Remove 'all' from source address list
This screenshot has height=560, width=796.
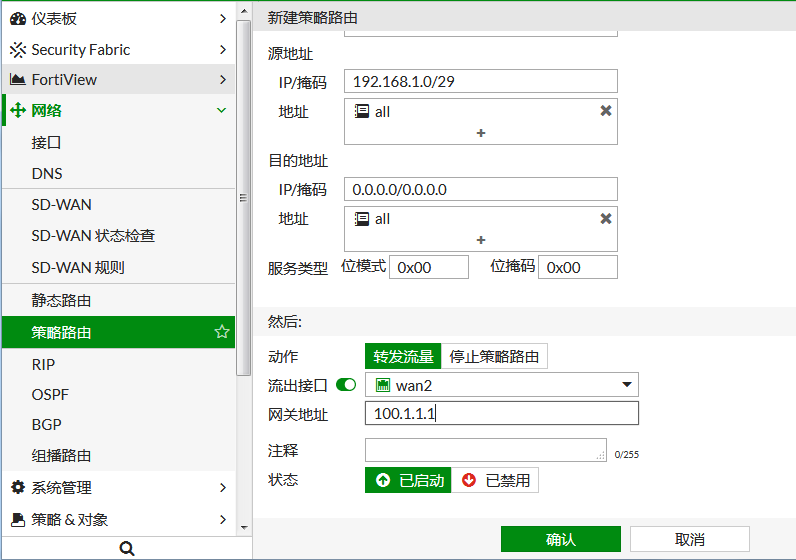click(x=605, y=111)
